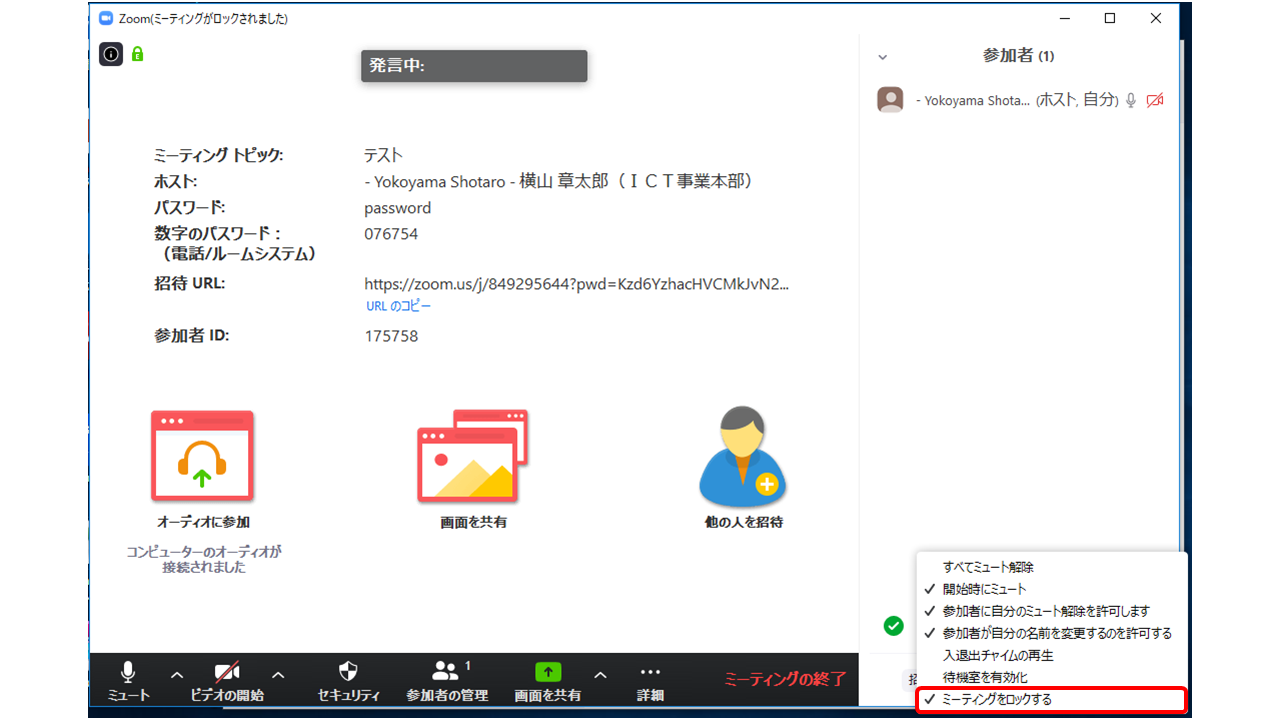This screenshot has height=720, width=1280.
Task: Click the participant avatar of Yokoyama
Action: [x=890, y=100]
